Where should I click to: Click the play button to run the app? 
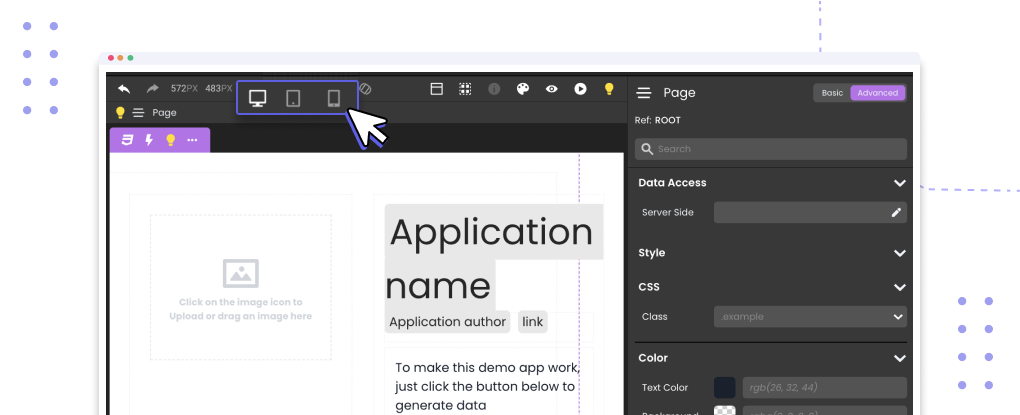pyautogui.click(x=580, y=89)
